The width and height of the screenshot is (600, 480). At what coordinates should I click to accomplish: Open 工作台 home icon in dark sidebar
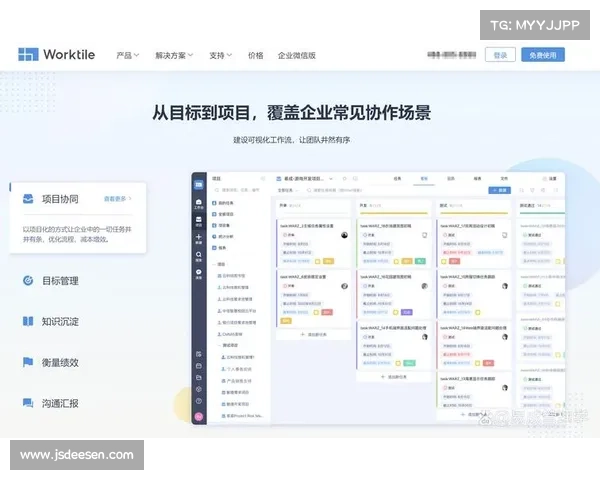pos(199,204)
